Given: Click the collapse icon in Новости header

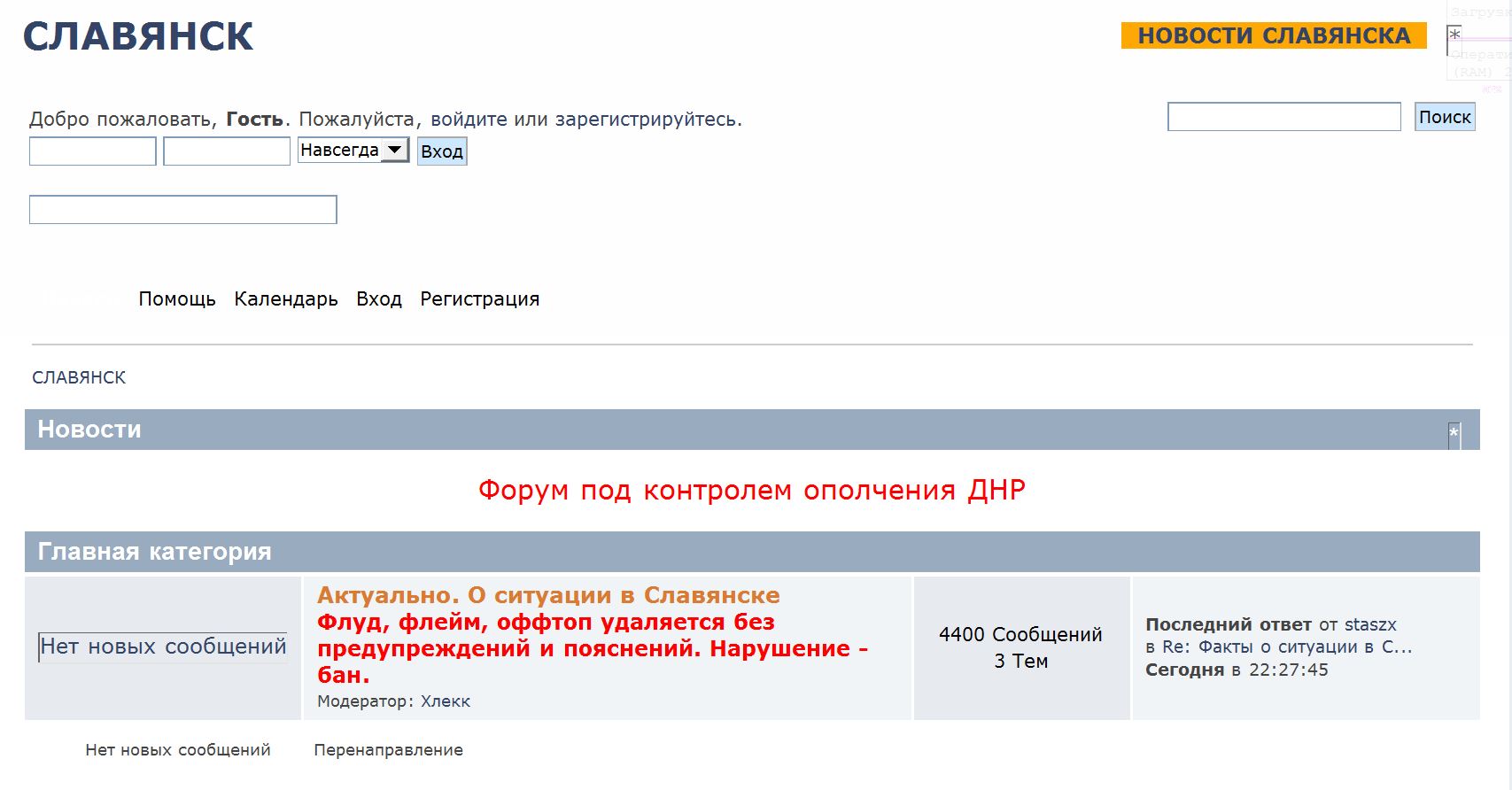Looking at the screenshot, I should point(1454,433).
